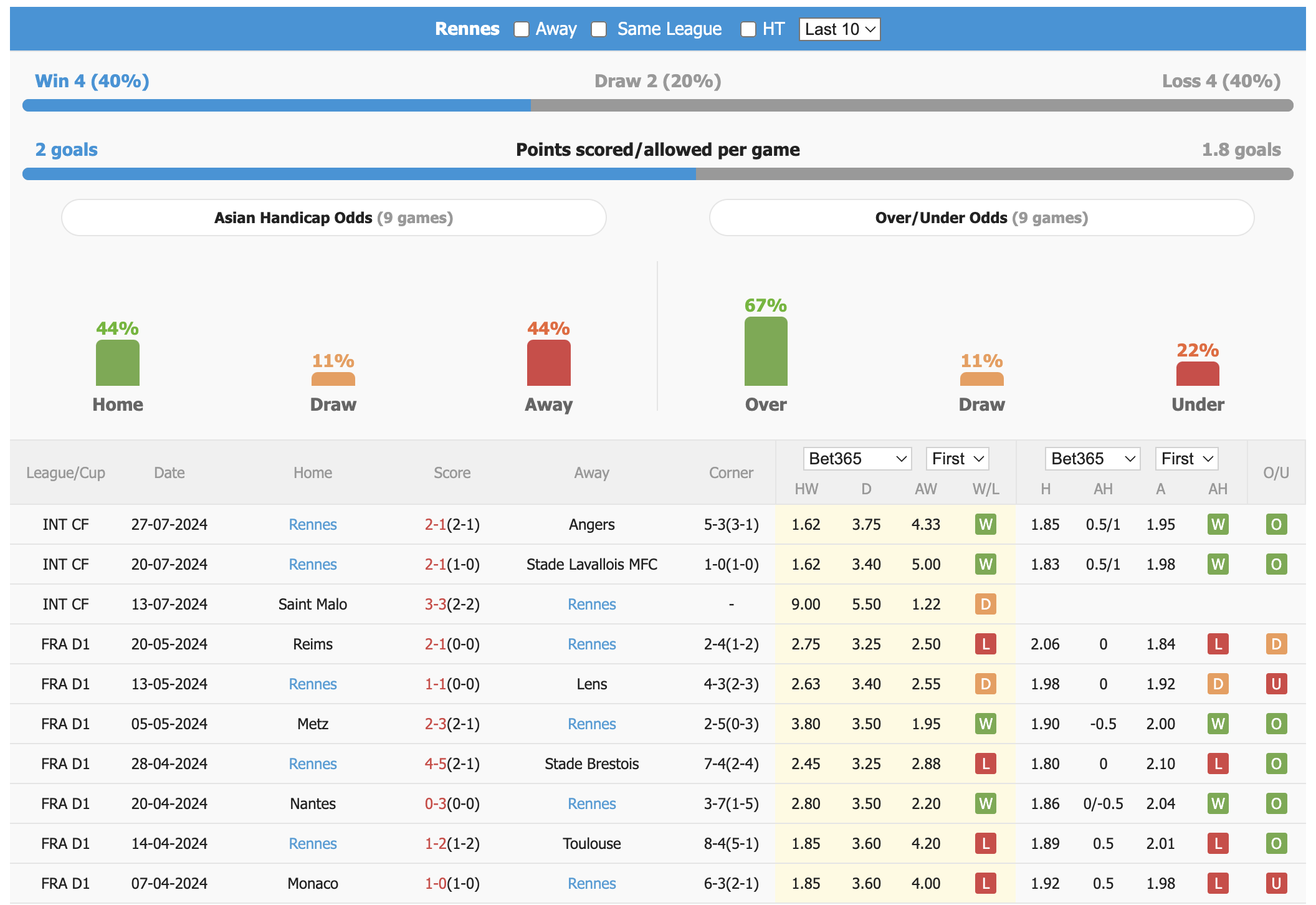Click the 9.00 home win odds value
The width and height of the screenshot is (1316, 905).
coord(806,604)
